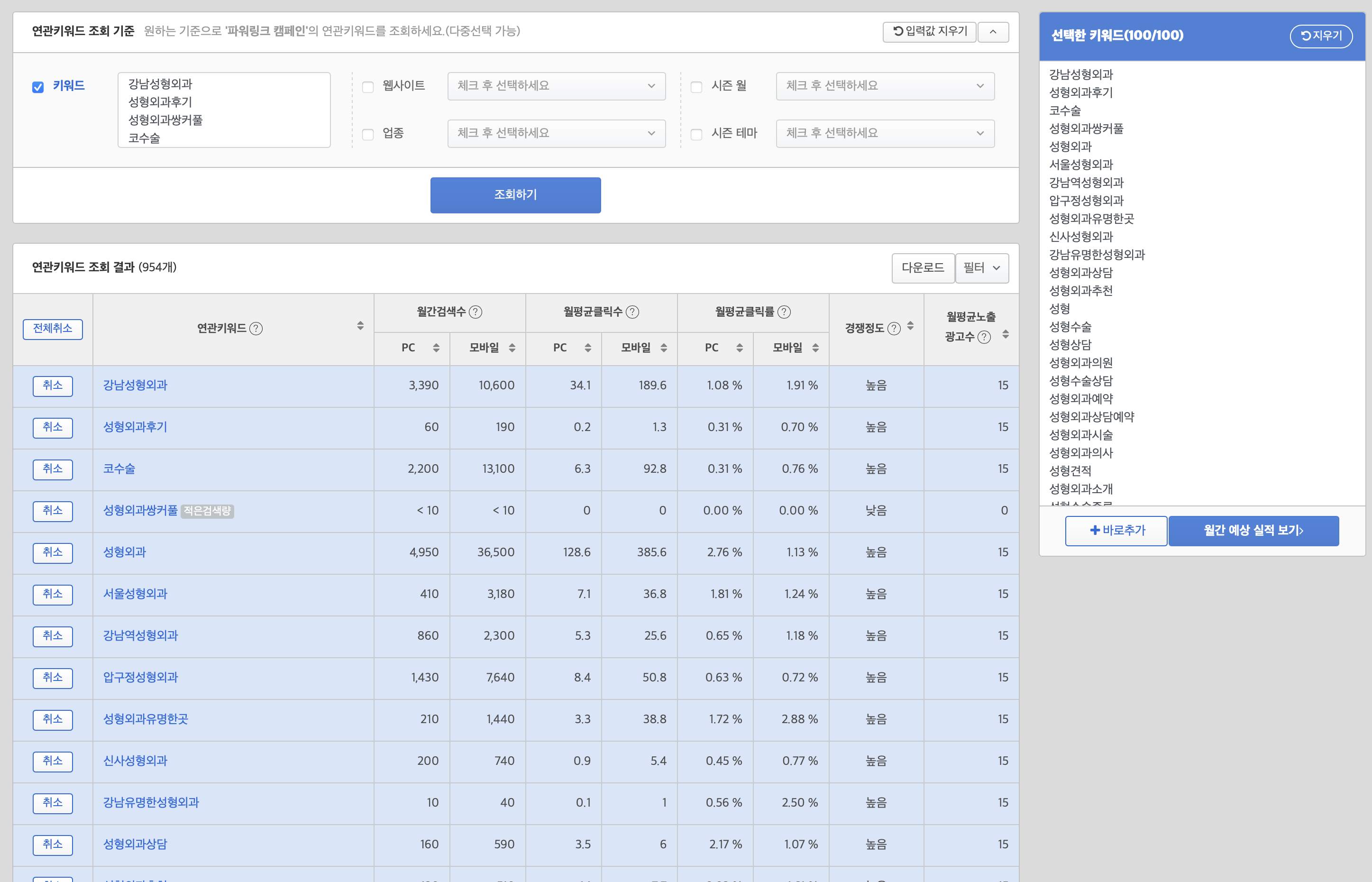Click 월간 예상 실적 보기 button
Image resolution: width=1372 pixels, height=882 pixels.
tap(1253, 531)
